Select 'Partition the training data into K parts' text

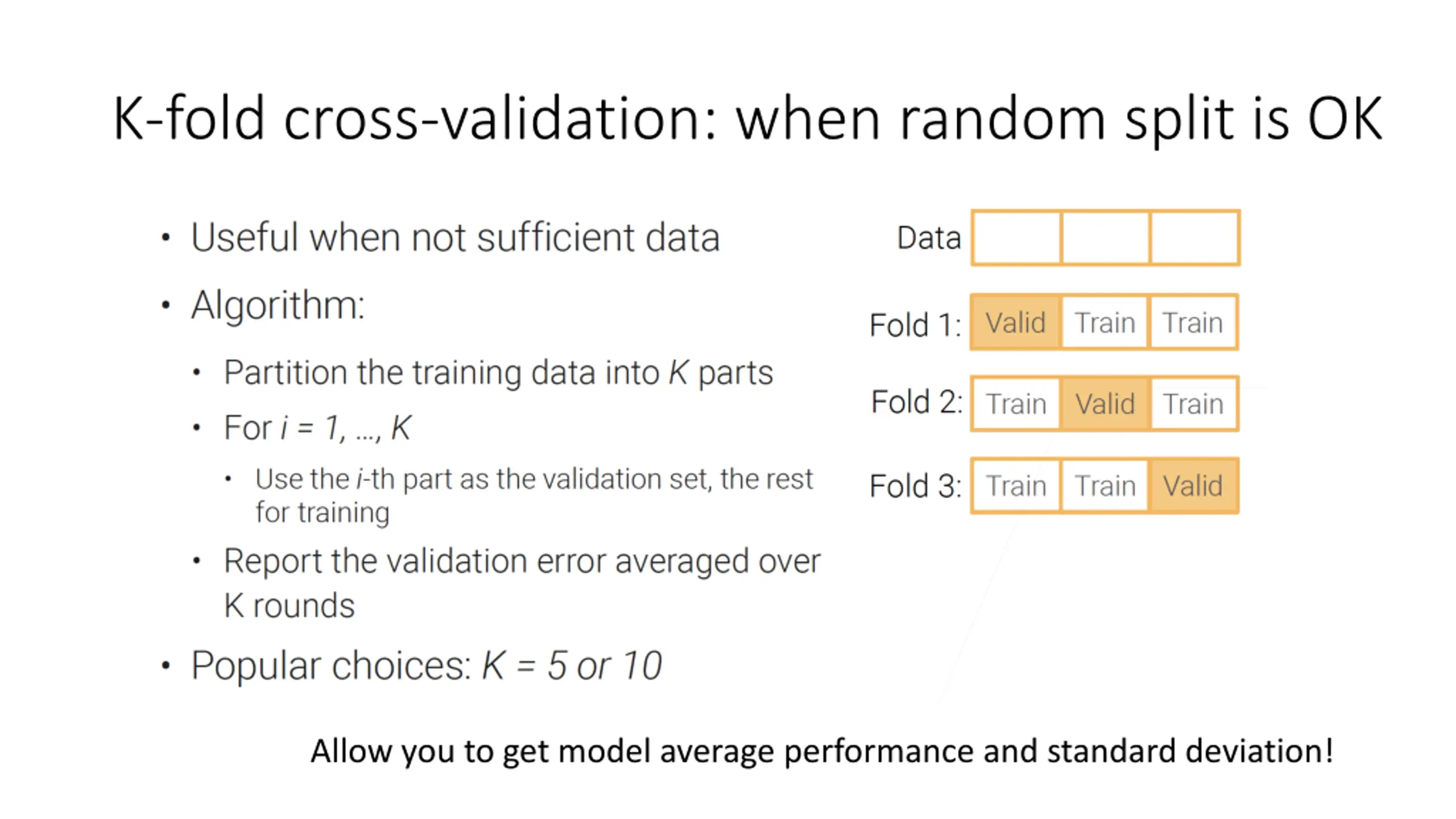pyautogui.click(x=498, y=373)
